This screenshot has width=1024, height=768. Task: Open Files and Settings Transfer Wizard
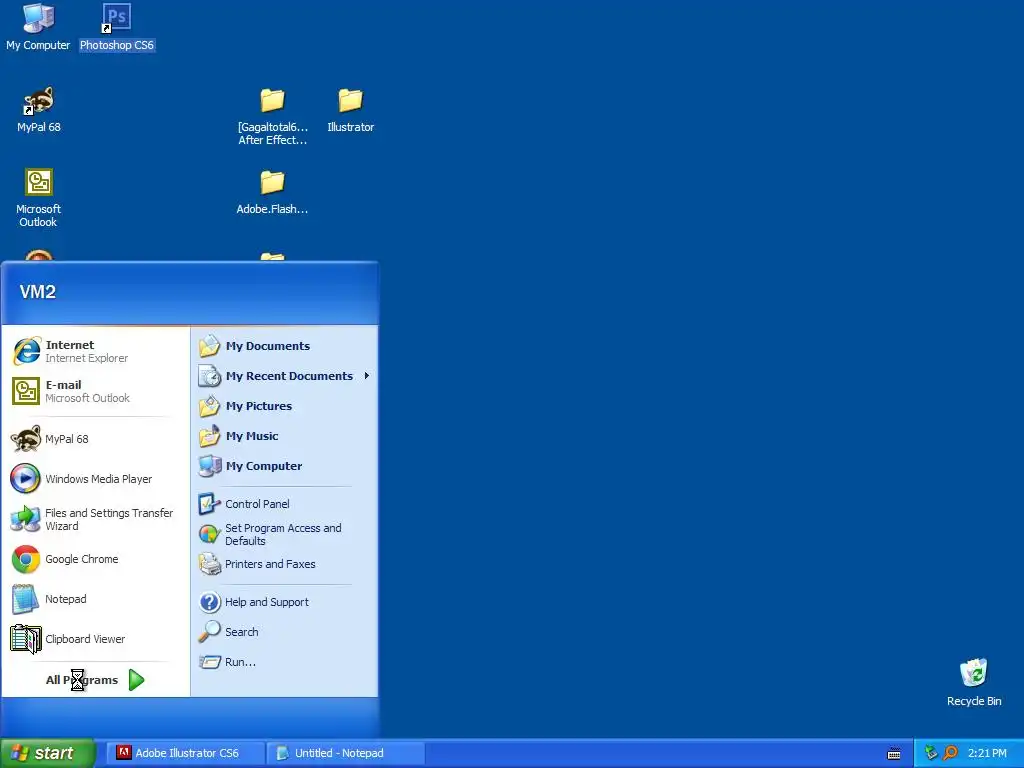click(x=96, y=519)
